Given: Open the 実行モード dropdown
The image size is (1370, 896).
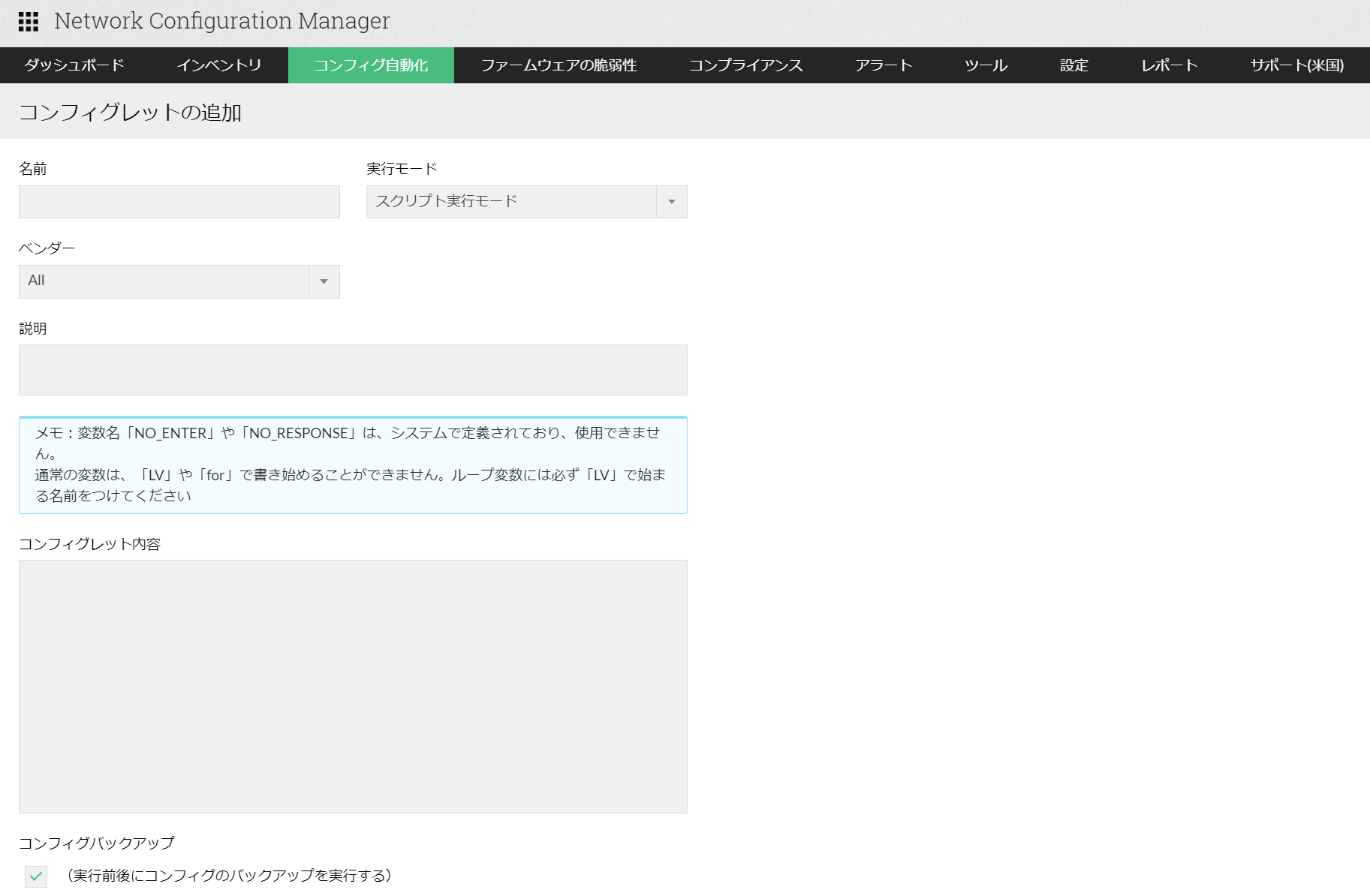Looking at the screenshot, I should [527, 202].
